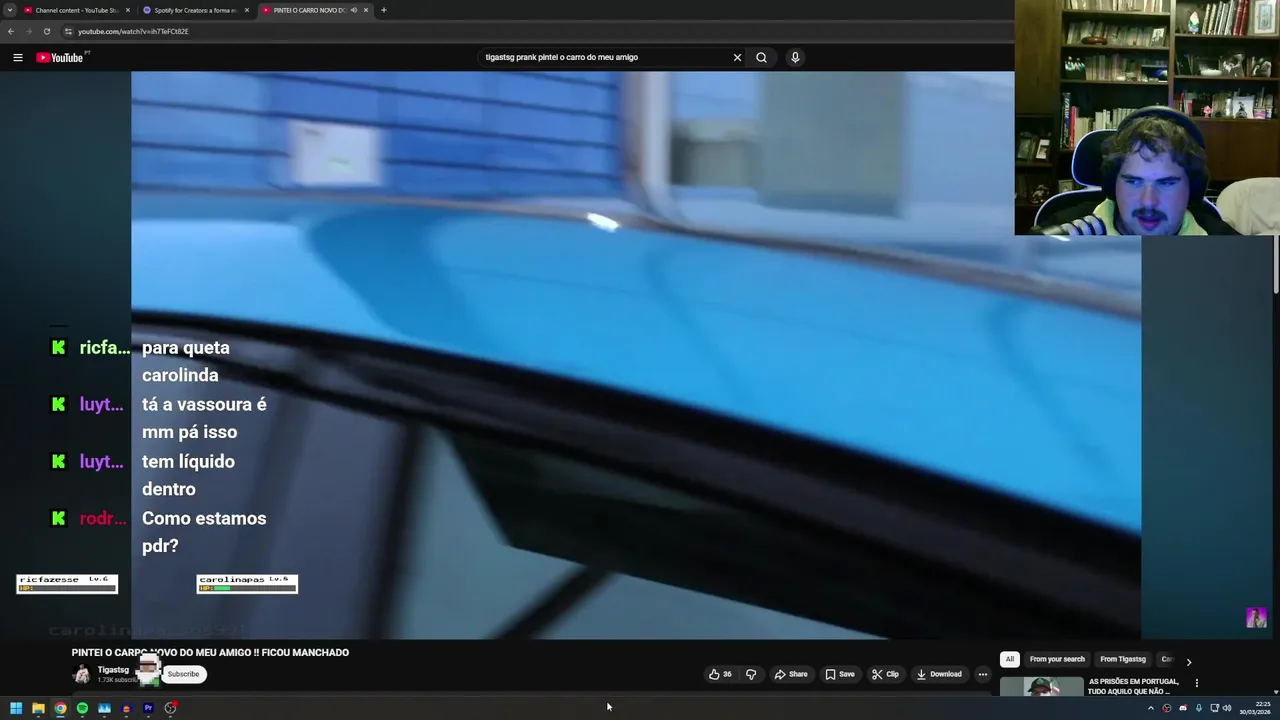
Task: Open taskbar volume control
Action: coord(1227,708)
